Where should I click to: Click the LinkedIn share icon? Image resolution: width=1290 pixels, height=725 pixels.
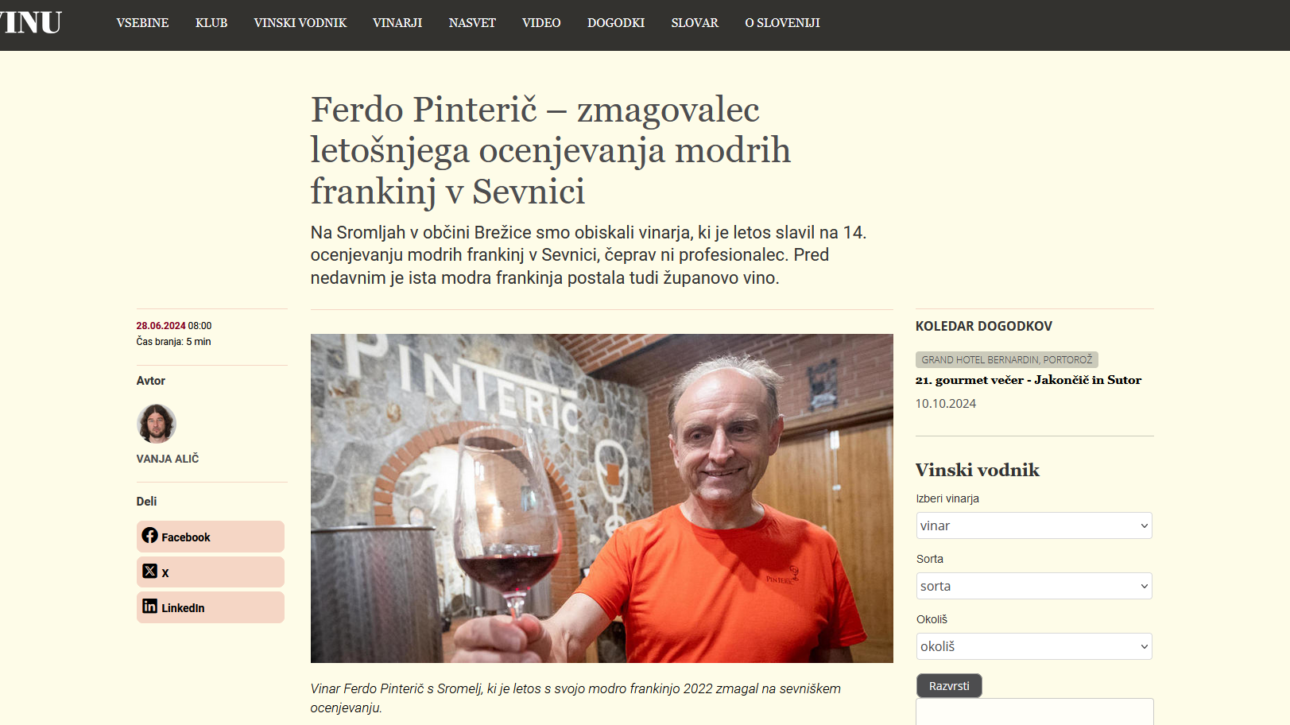(x=150, y=606)
